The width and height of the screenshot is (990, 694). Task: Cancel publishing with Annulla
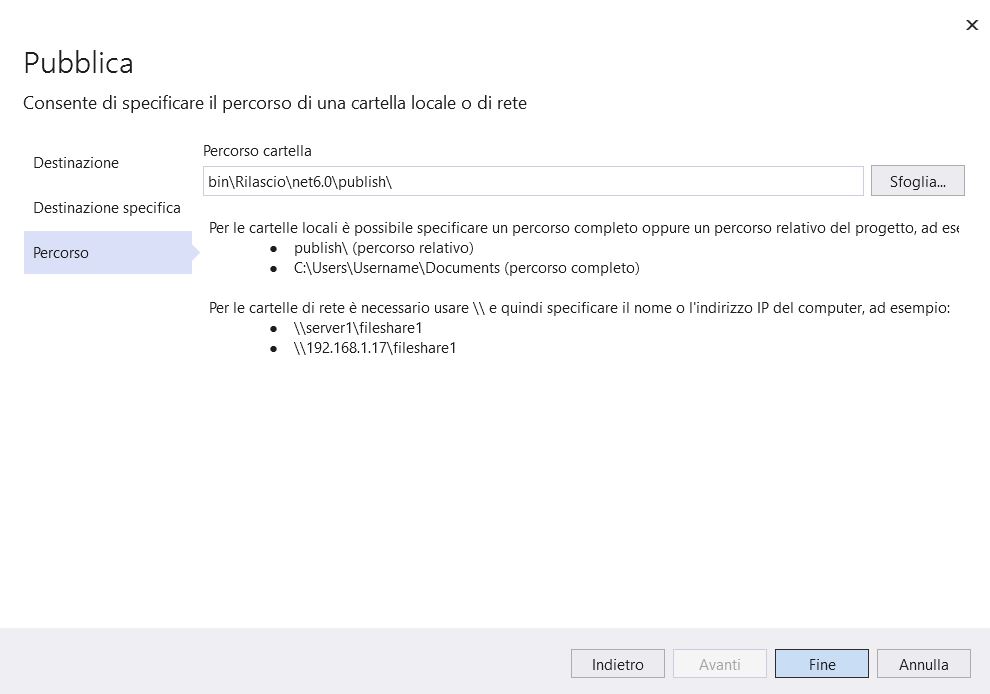click(924, 664)
